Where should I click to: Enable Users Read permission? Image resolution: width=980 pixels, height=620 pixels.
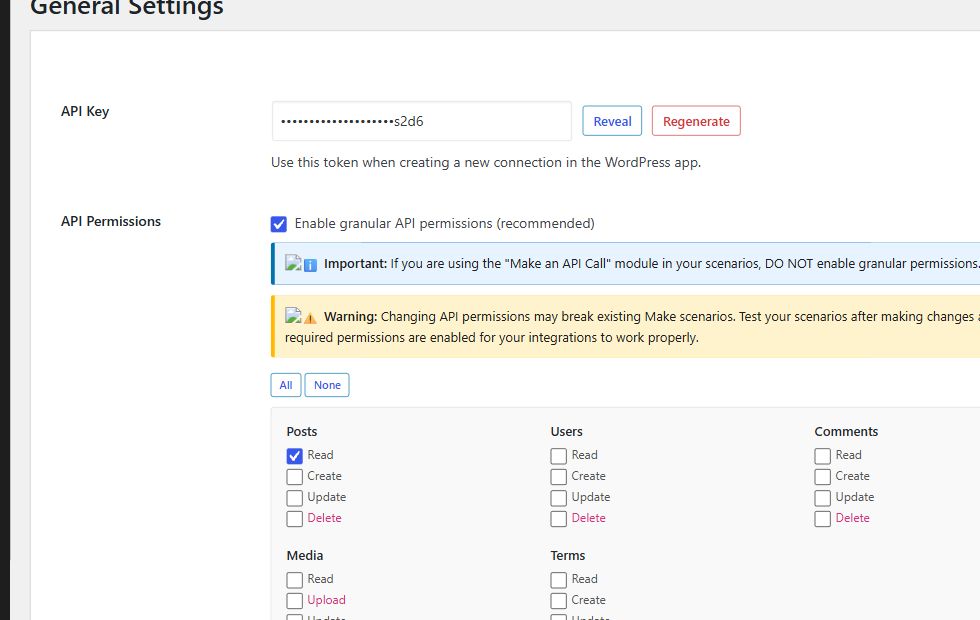[559, 456]
